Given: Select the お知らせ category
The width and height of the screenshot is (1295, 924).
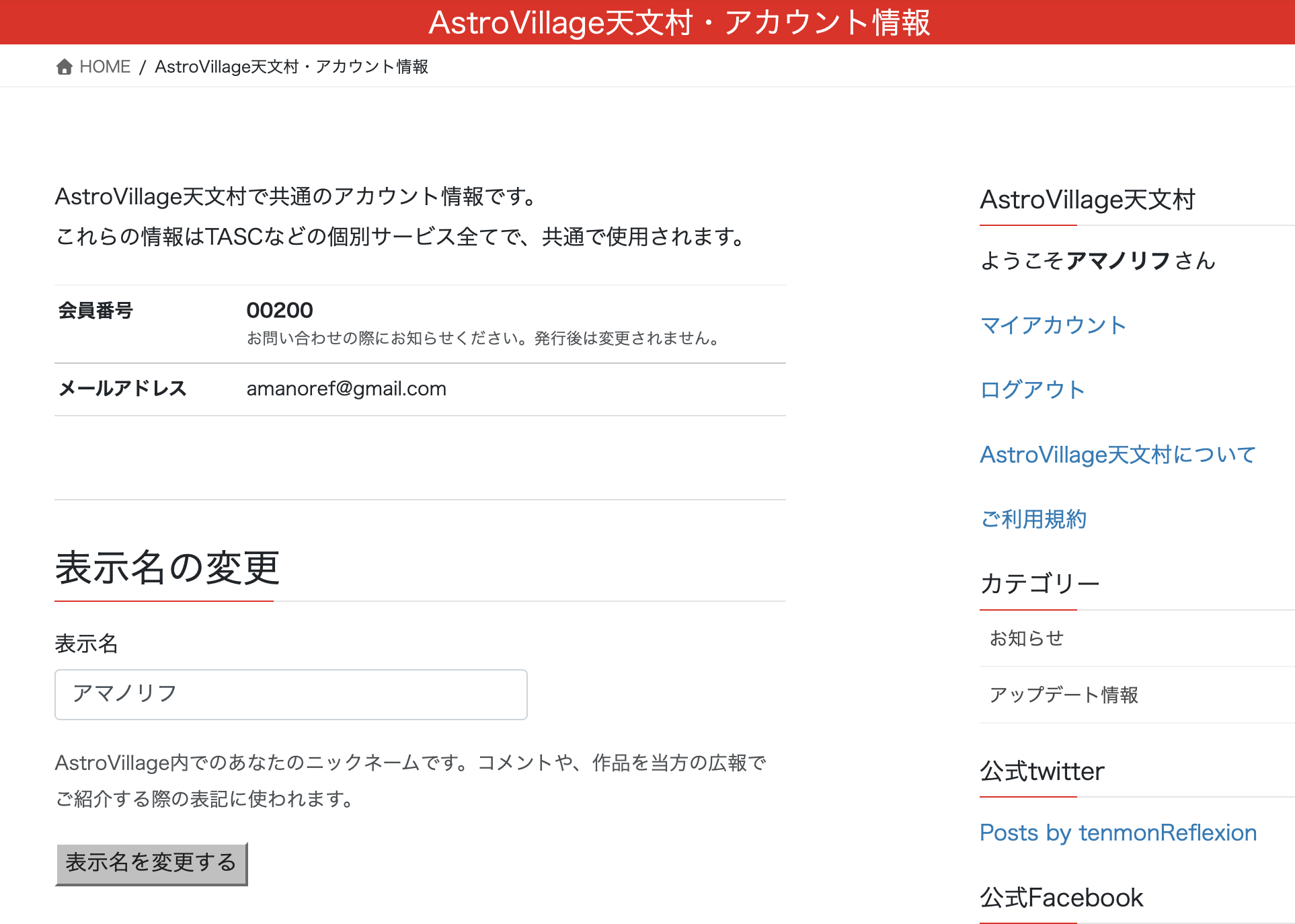Looking at the screenshot, I should click(x=1027, y=638).
